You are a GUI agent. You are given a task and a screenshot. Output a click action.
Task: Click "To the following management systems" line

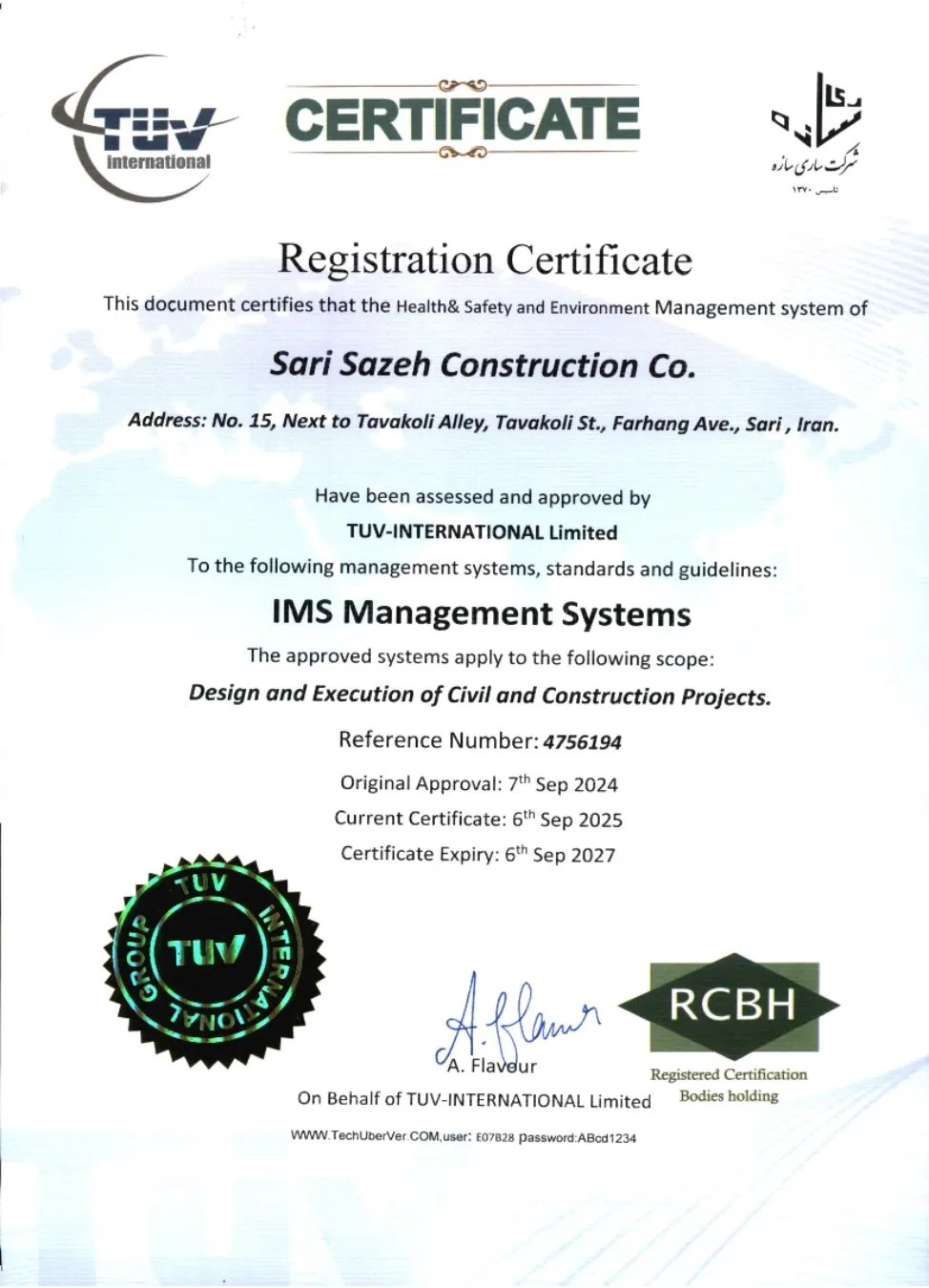(x=482, y=568)
